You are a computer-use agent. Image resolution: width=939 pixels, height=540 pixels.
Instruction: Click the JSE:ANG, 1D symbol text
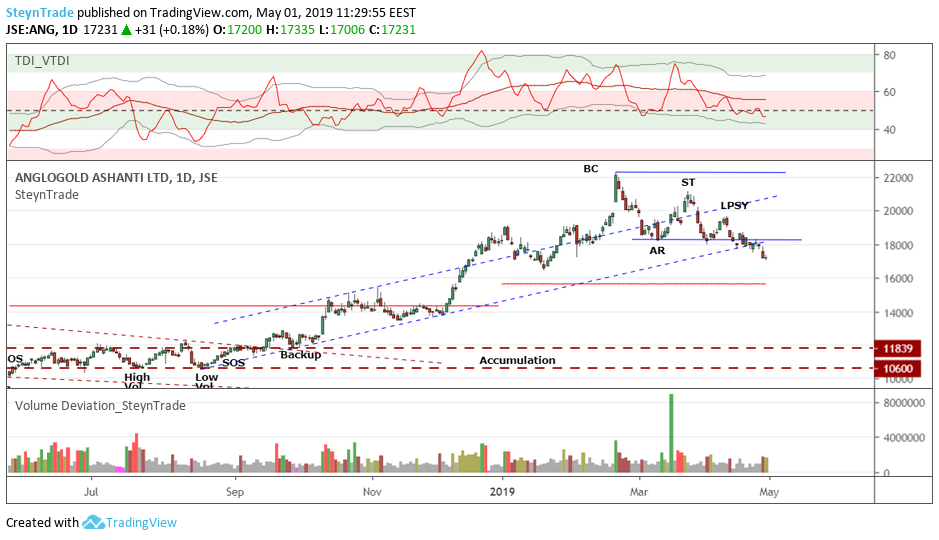pyautogui.click(x=42, y=30)
